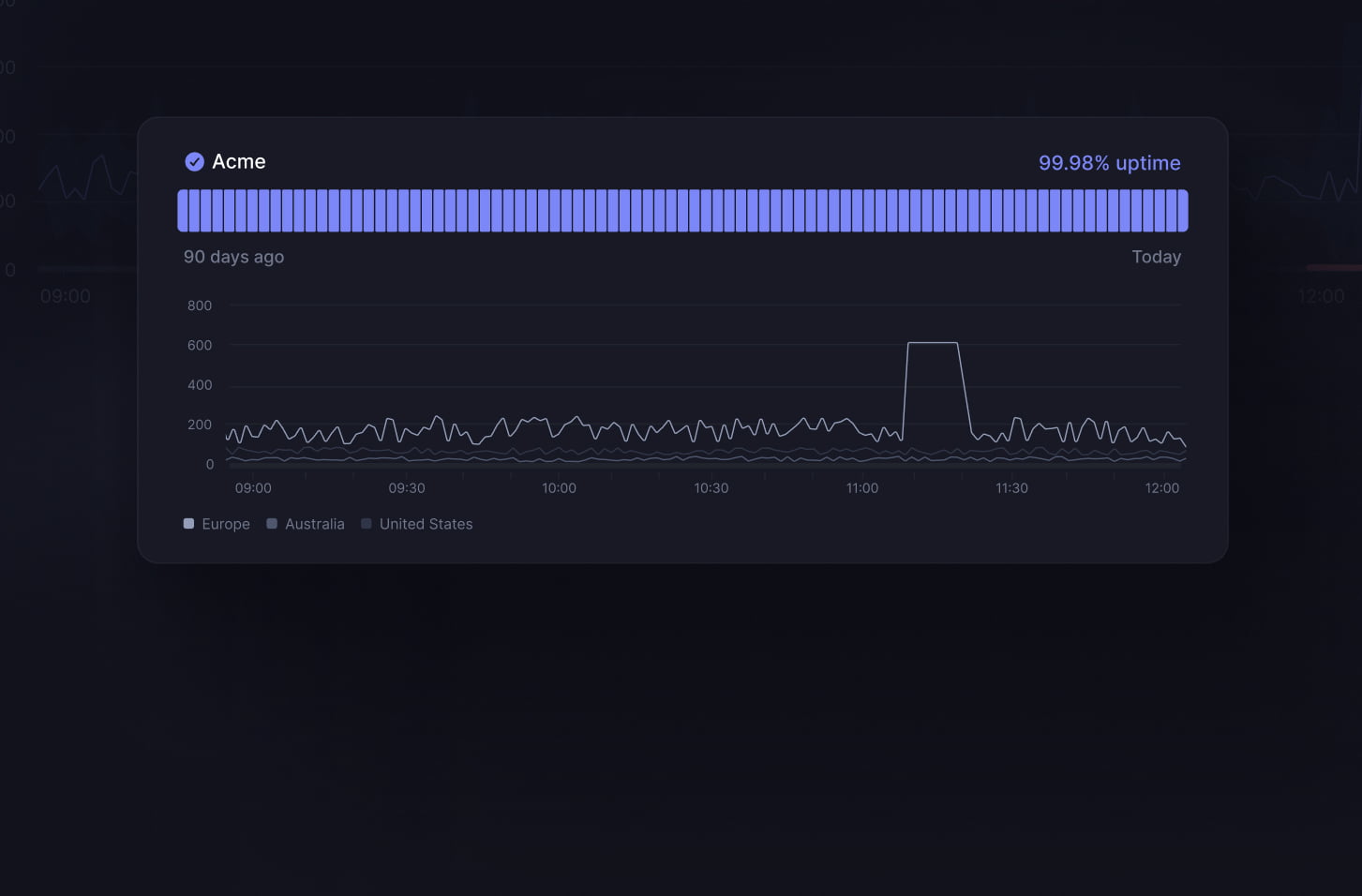The height and width of the screenshot is (896, 1362).
Task: Hide the Europe series via its legend label
Action: (226, 524)
